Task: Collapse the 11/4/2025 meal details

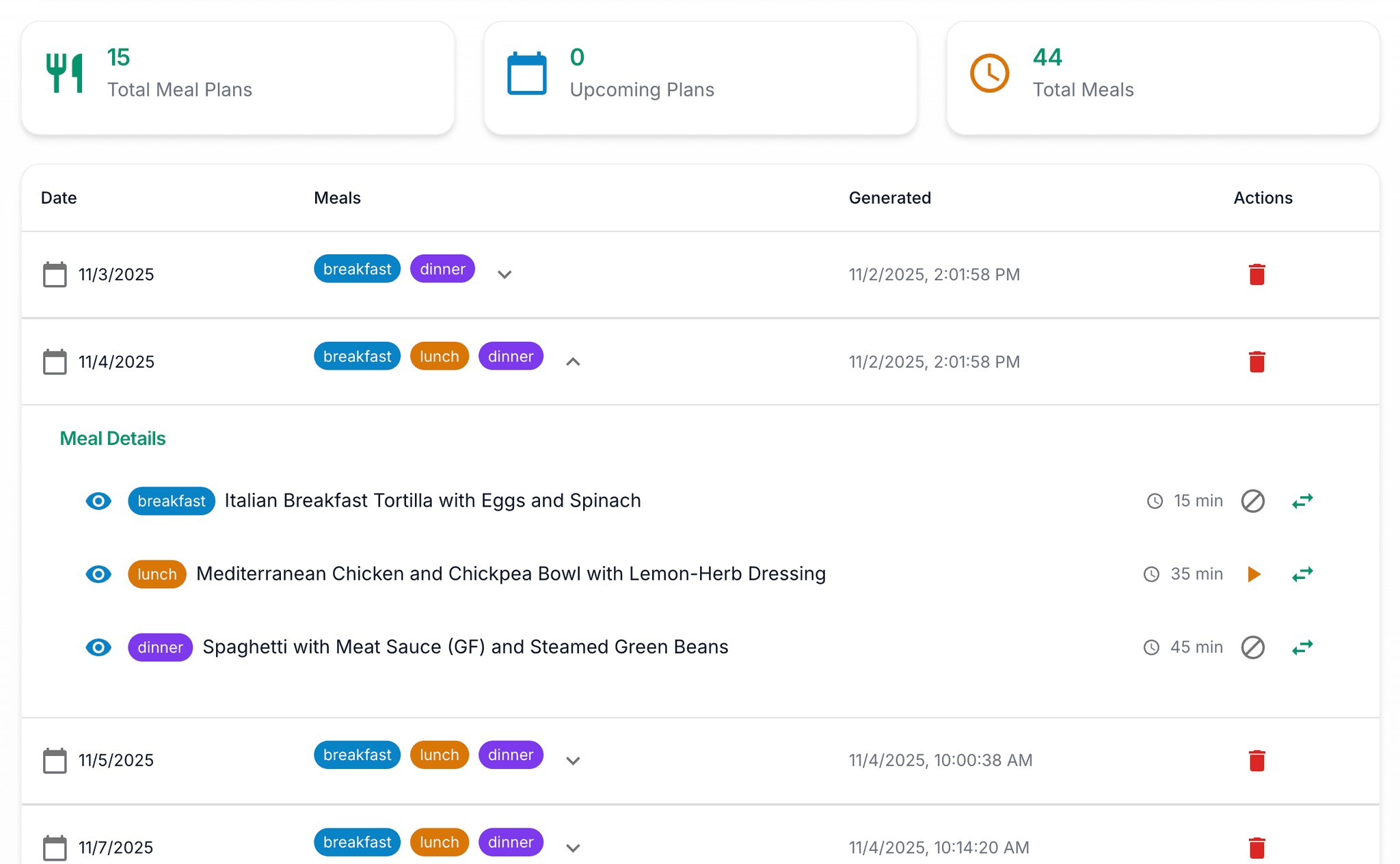Action: click(x=573, y=362)
